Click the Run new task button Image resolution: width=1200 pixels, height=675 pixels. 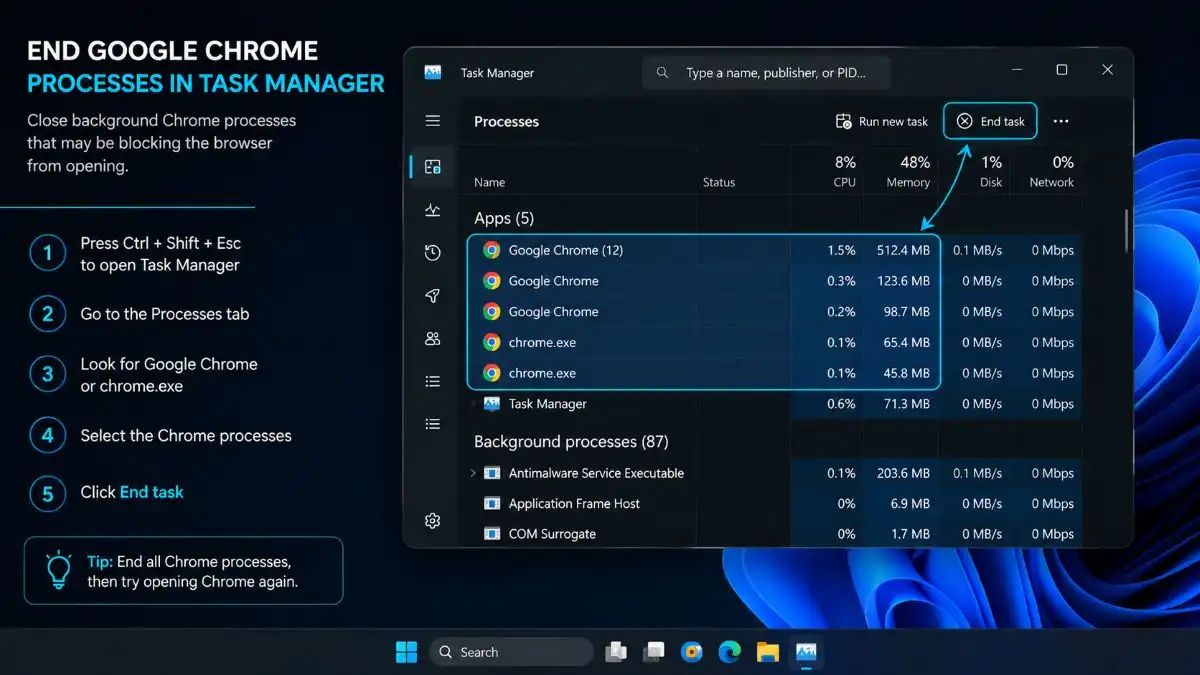point(882,121)
